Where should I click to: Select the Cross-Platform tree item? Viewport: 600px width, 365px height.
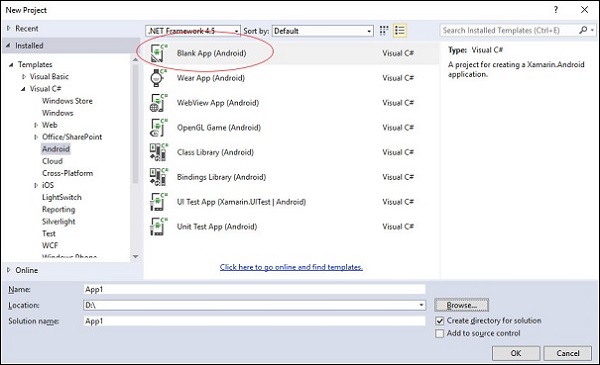coord(67,173)
